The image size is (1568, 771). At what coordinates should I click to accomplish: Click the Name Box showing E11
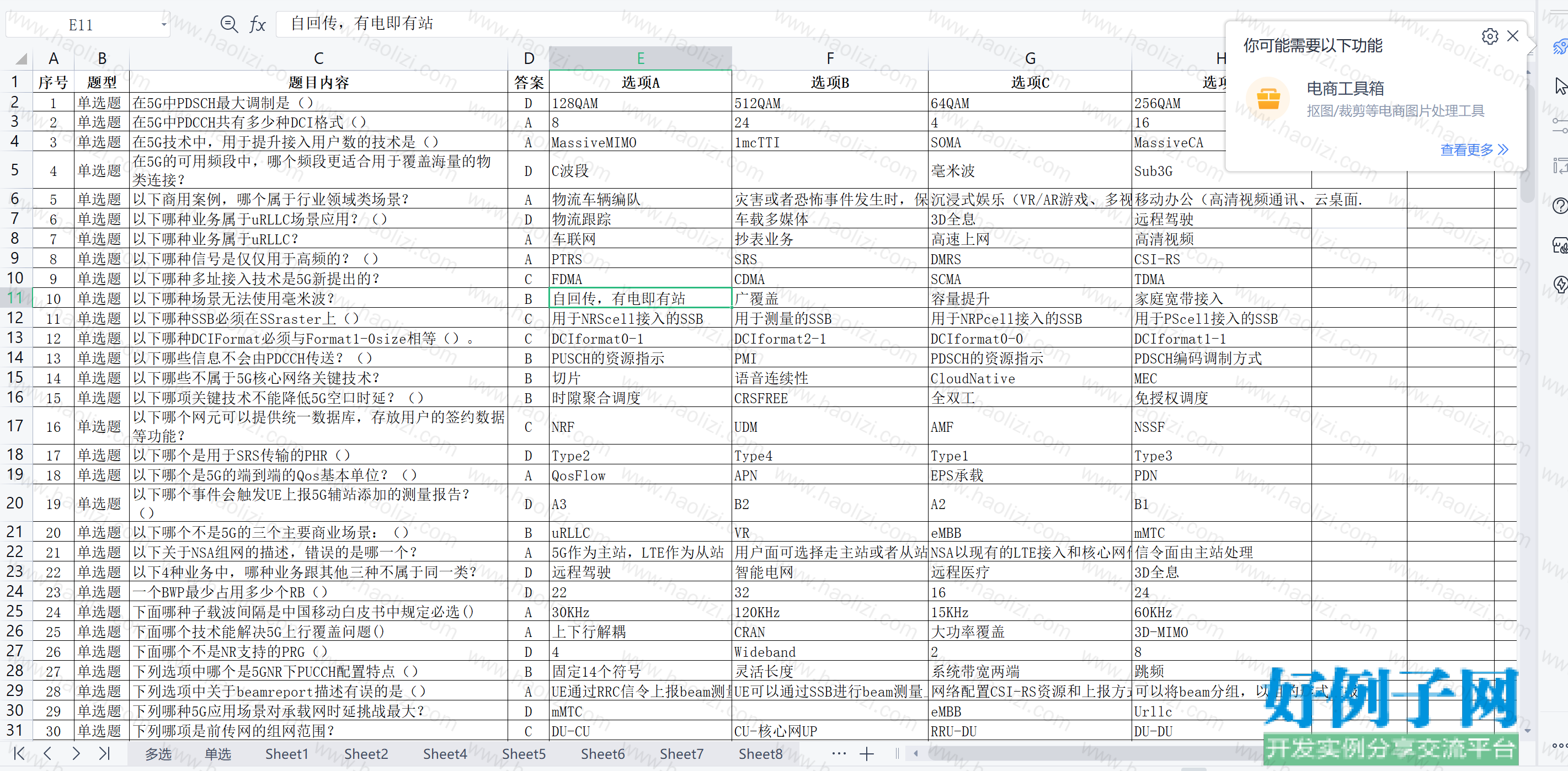[x=81, y=25]
